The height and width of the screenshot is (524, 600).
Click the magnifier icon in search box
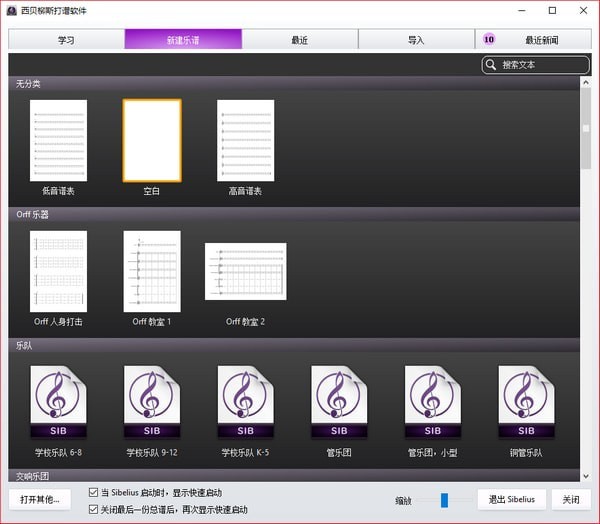tap(491, 65)
